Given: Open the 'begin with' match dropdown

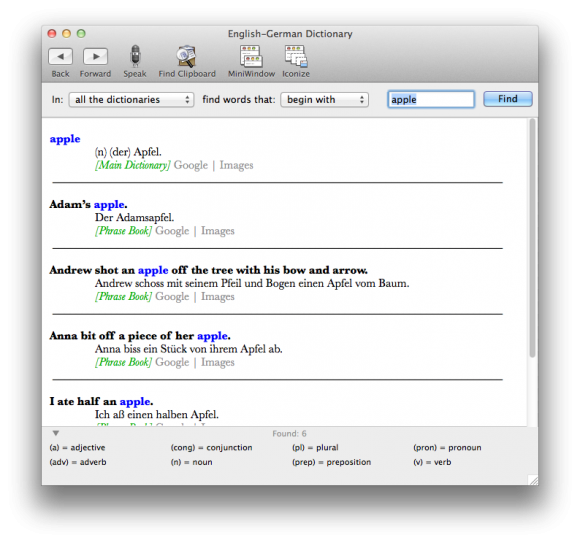Looking at the screenshot, I should click(324, 100).
